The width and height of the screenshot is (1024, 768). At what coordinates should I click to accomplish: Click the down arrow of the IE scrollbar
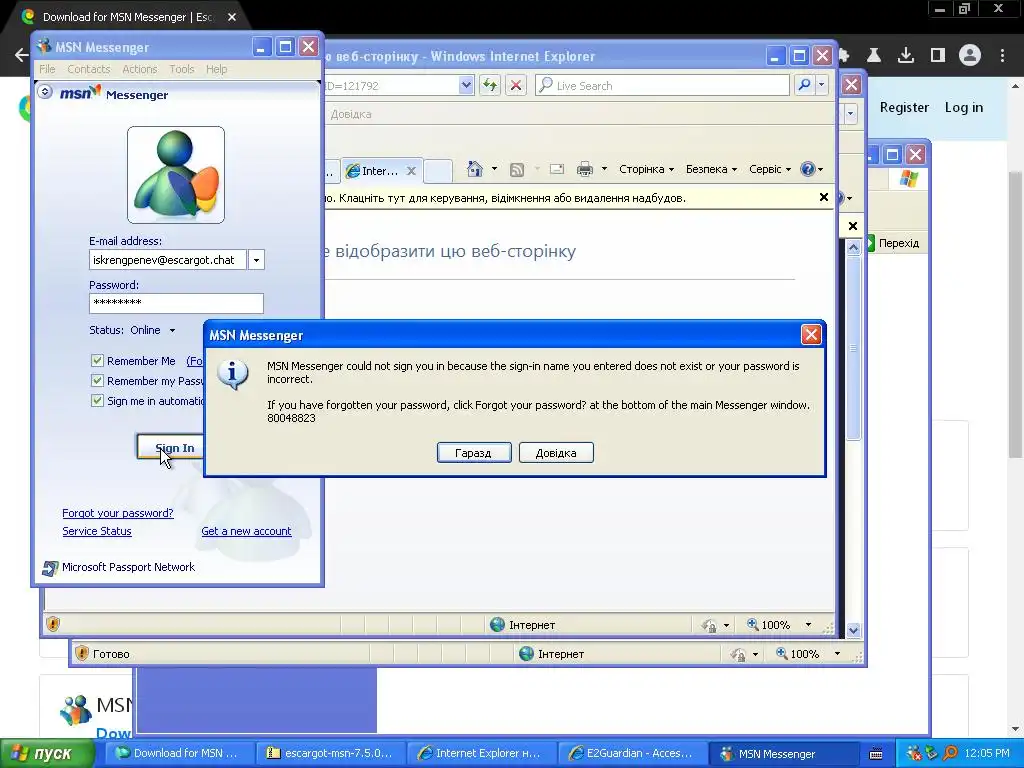853,630
